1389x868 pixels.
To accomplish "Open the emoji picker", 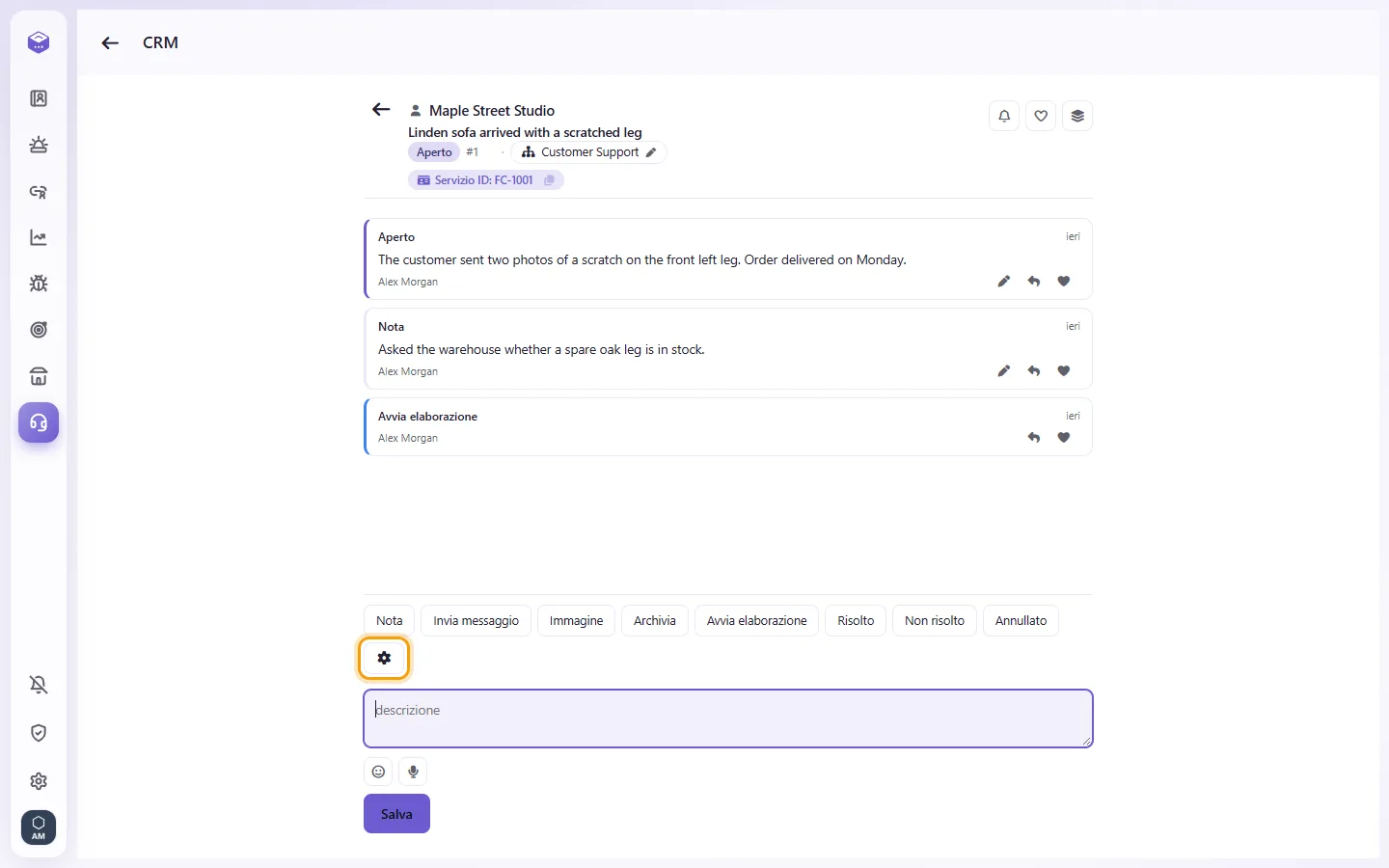I will coord(378,772).
